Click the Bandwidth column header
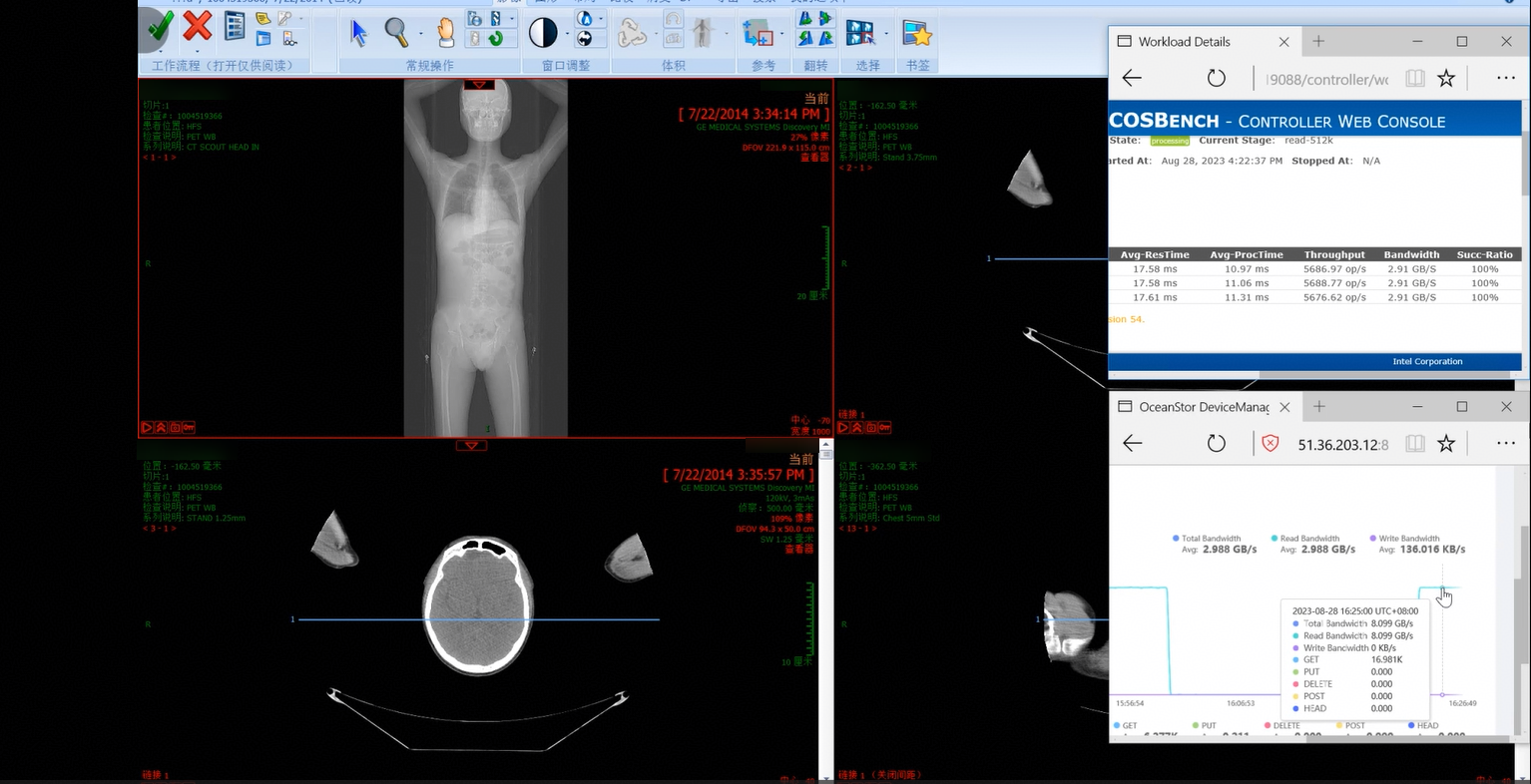This screenshot has height=784, width=1531. pyautogui.click(x=1411, y=254)
